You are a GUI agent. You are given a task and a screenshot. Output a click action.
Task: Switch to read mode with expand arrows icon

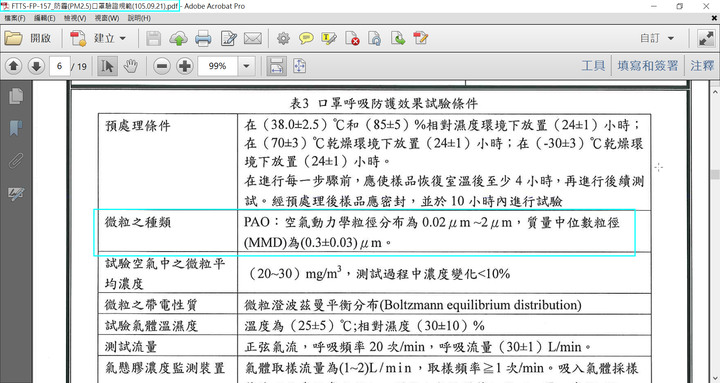point(706,38)
